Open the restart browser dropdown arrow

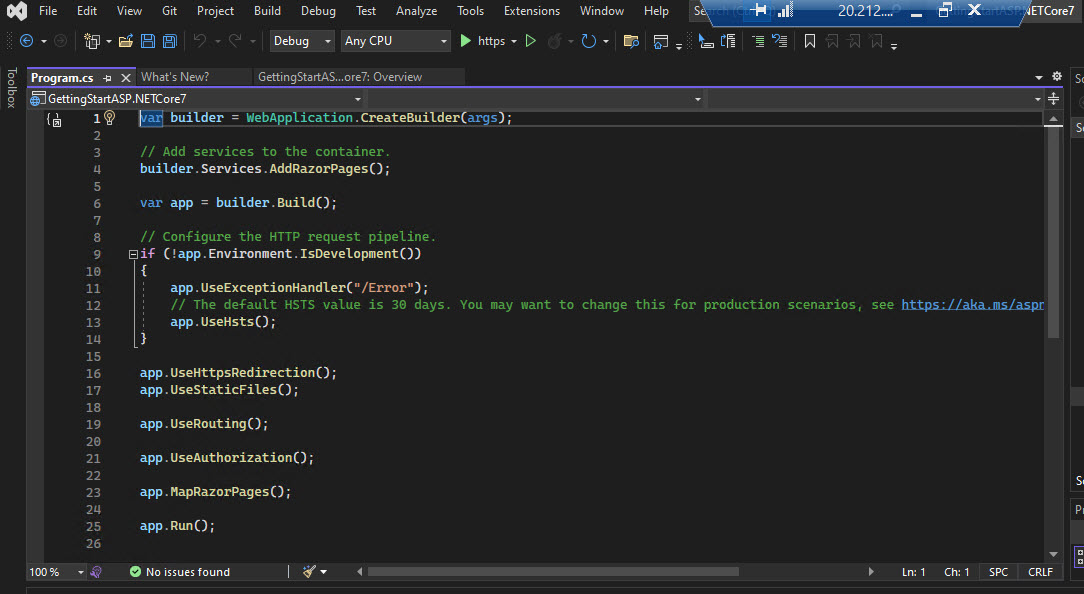pos(606,41)
